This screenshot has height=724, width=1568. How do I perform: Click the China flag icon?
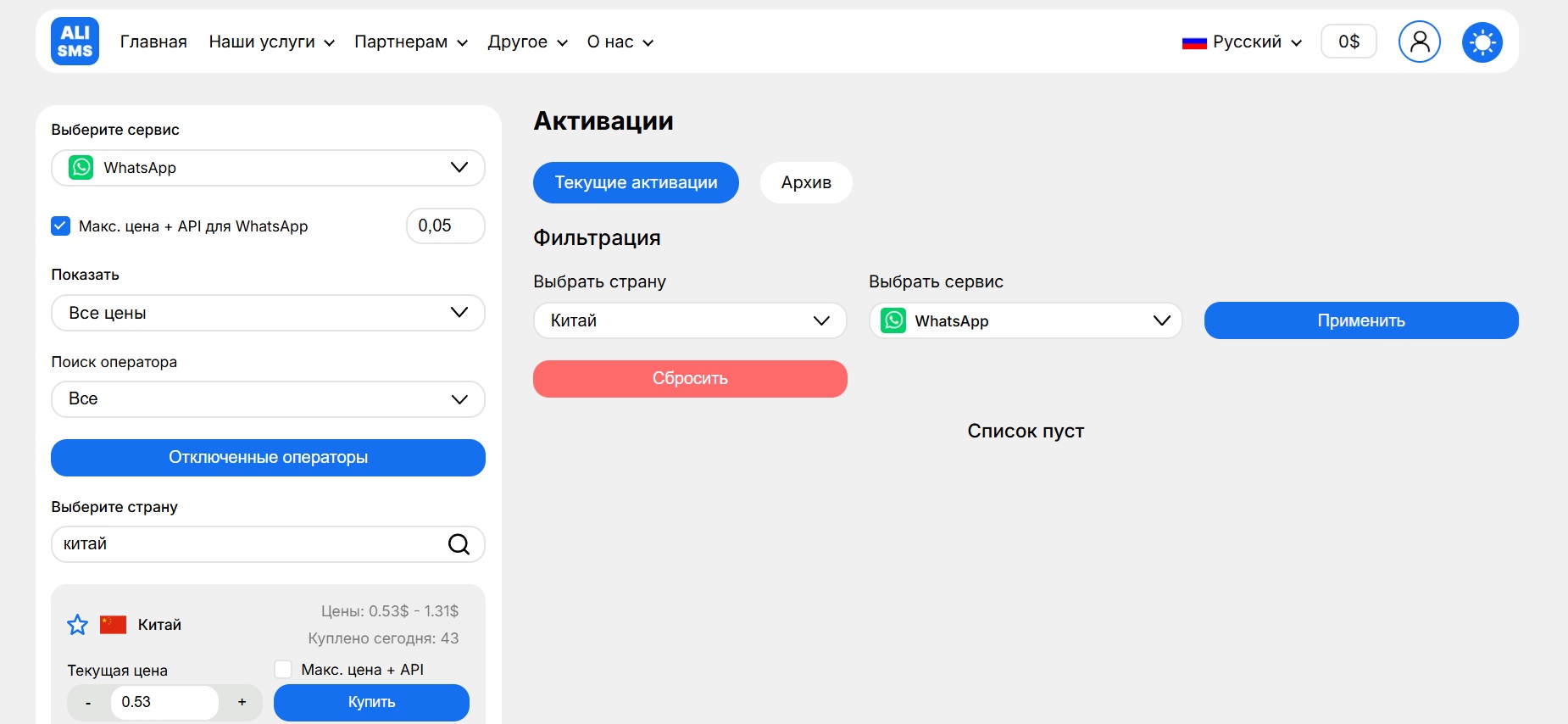[x=113, y=625]
